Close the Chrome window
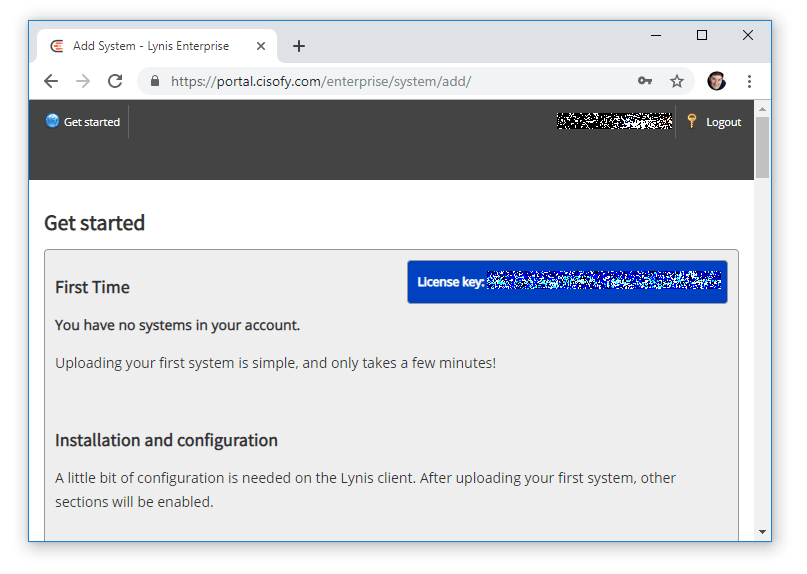This screenshot has width=807, height=574. click(748, 35)
